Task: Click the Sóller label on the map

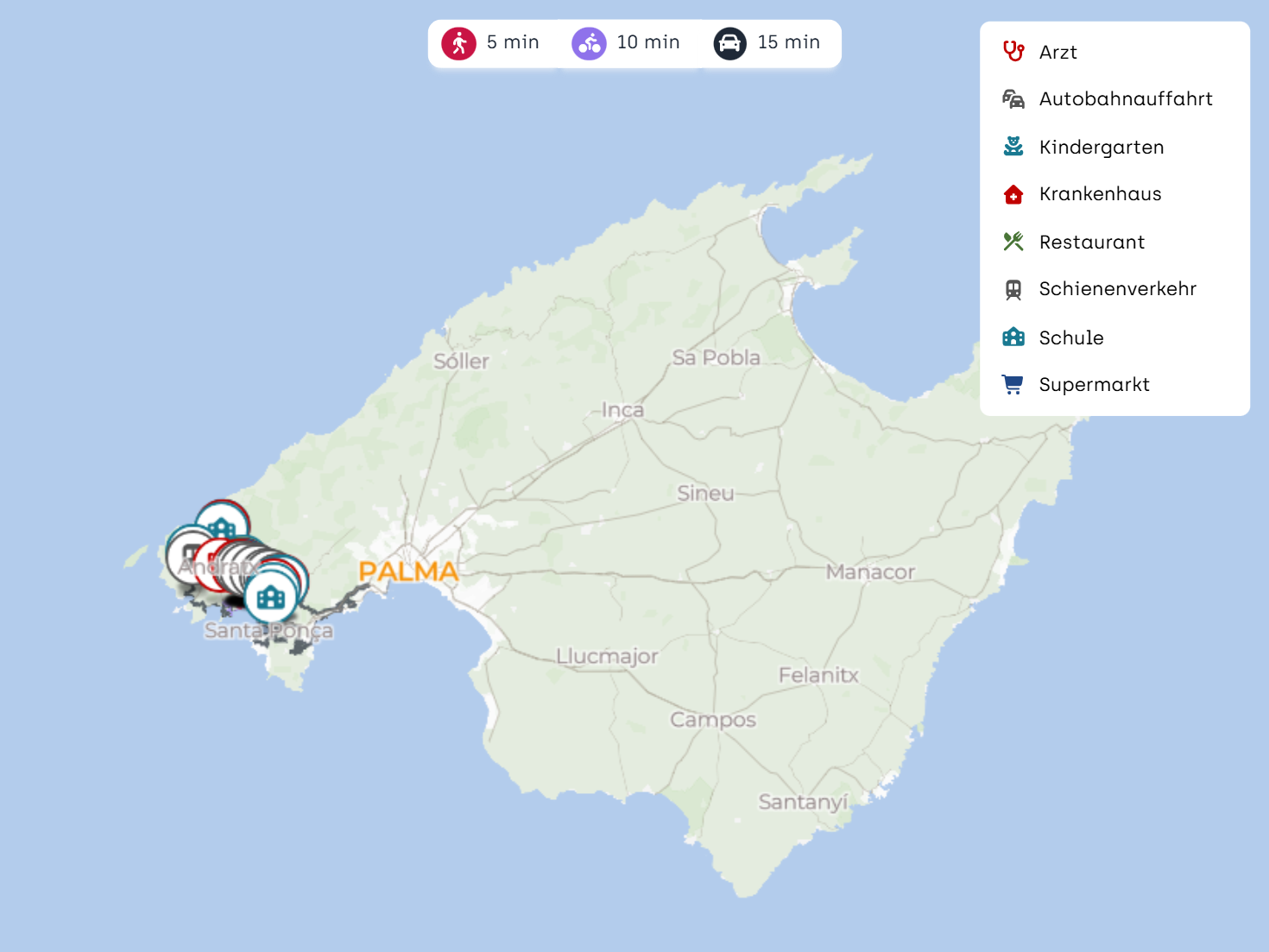Action: click(461, 362)
